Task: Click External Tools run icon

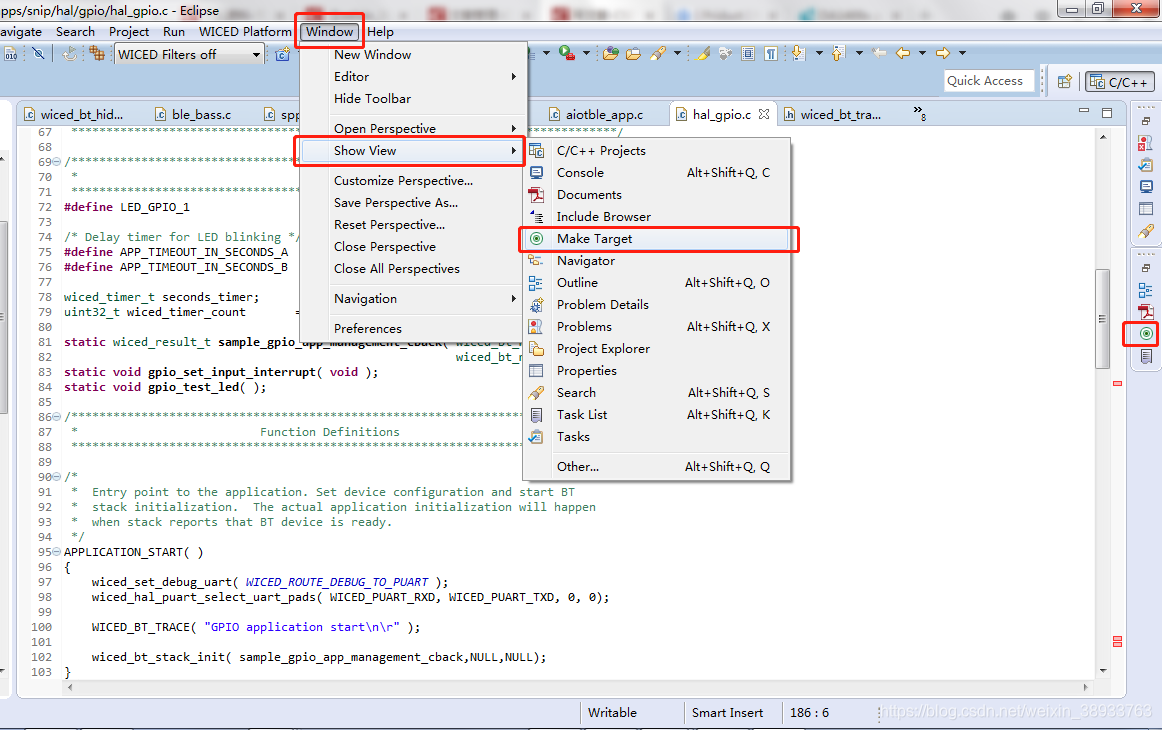Action: (567, 53)
